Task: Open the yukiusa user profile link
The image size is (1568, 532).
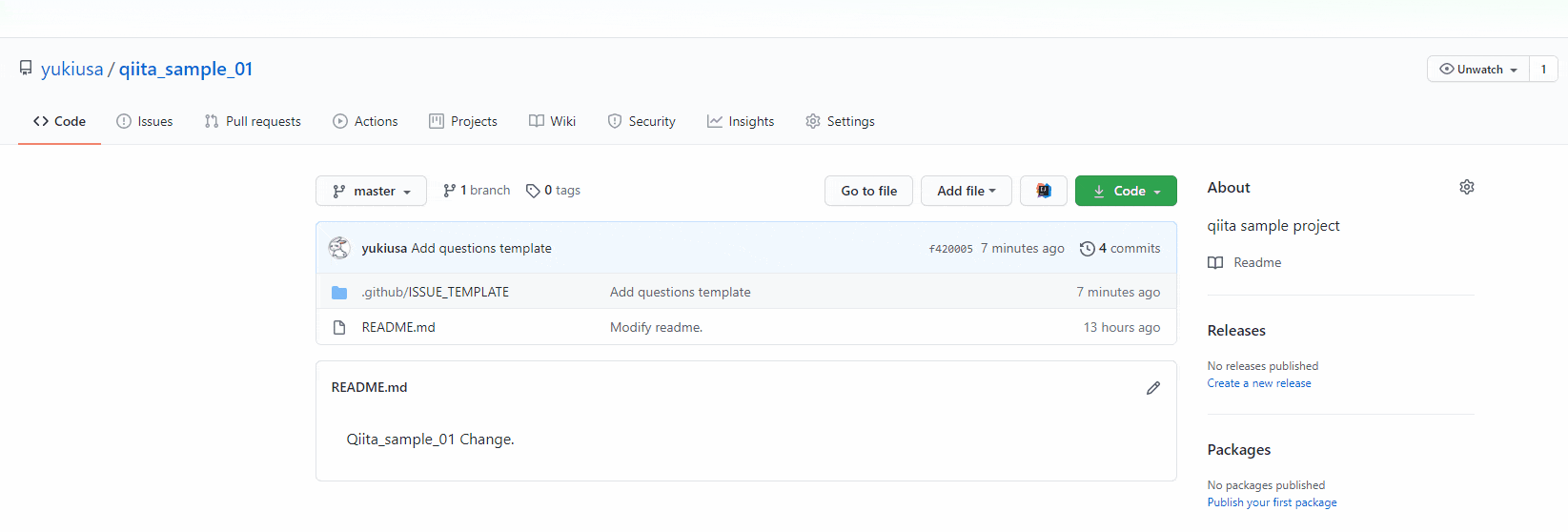Action: 71,69
